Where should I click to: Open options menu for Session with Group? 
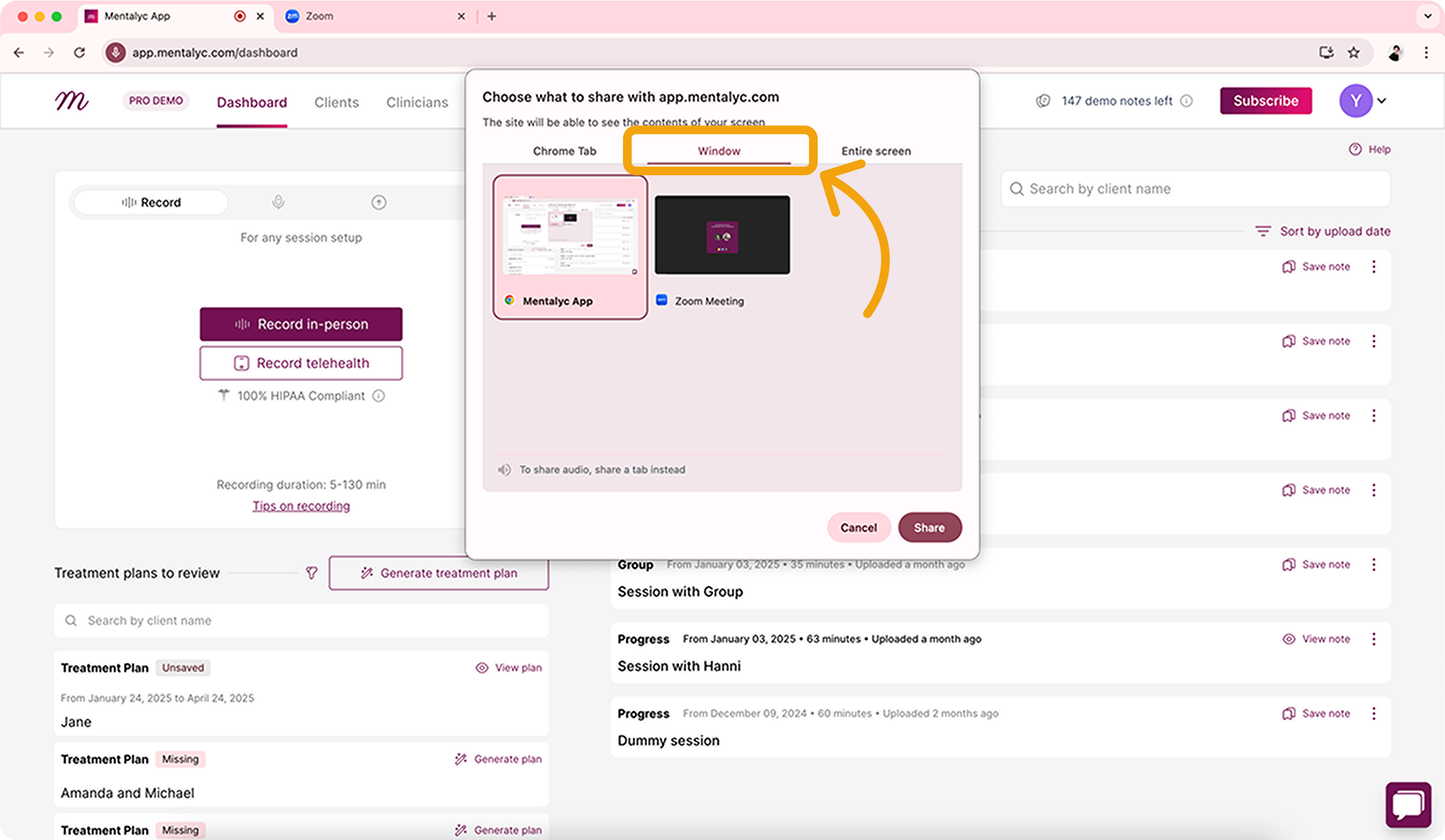(x=1374, y=565)
